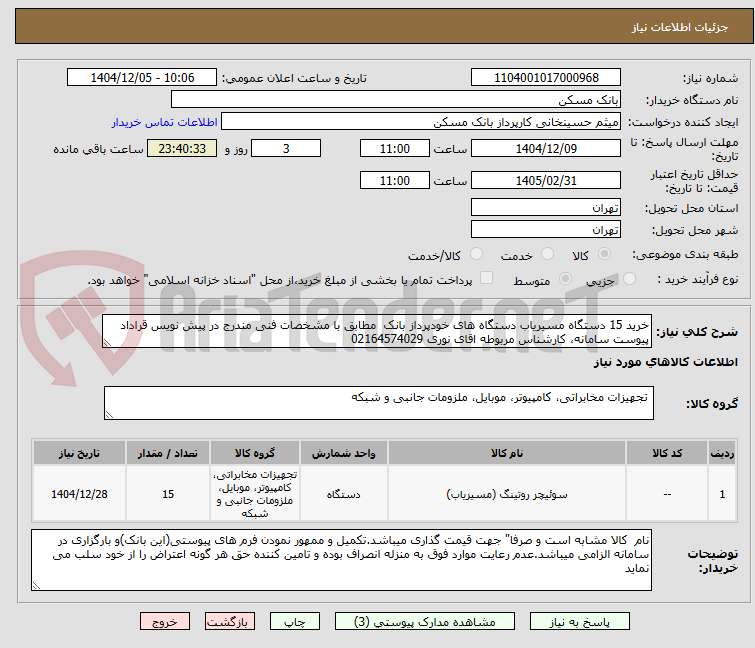755x648 pixels.
Task: Toggle the Islamic treasury payment checkbox
Action: pos(487,278)
